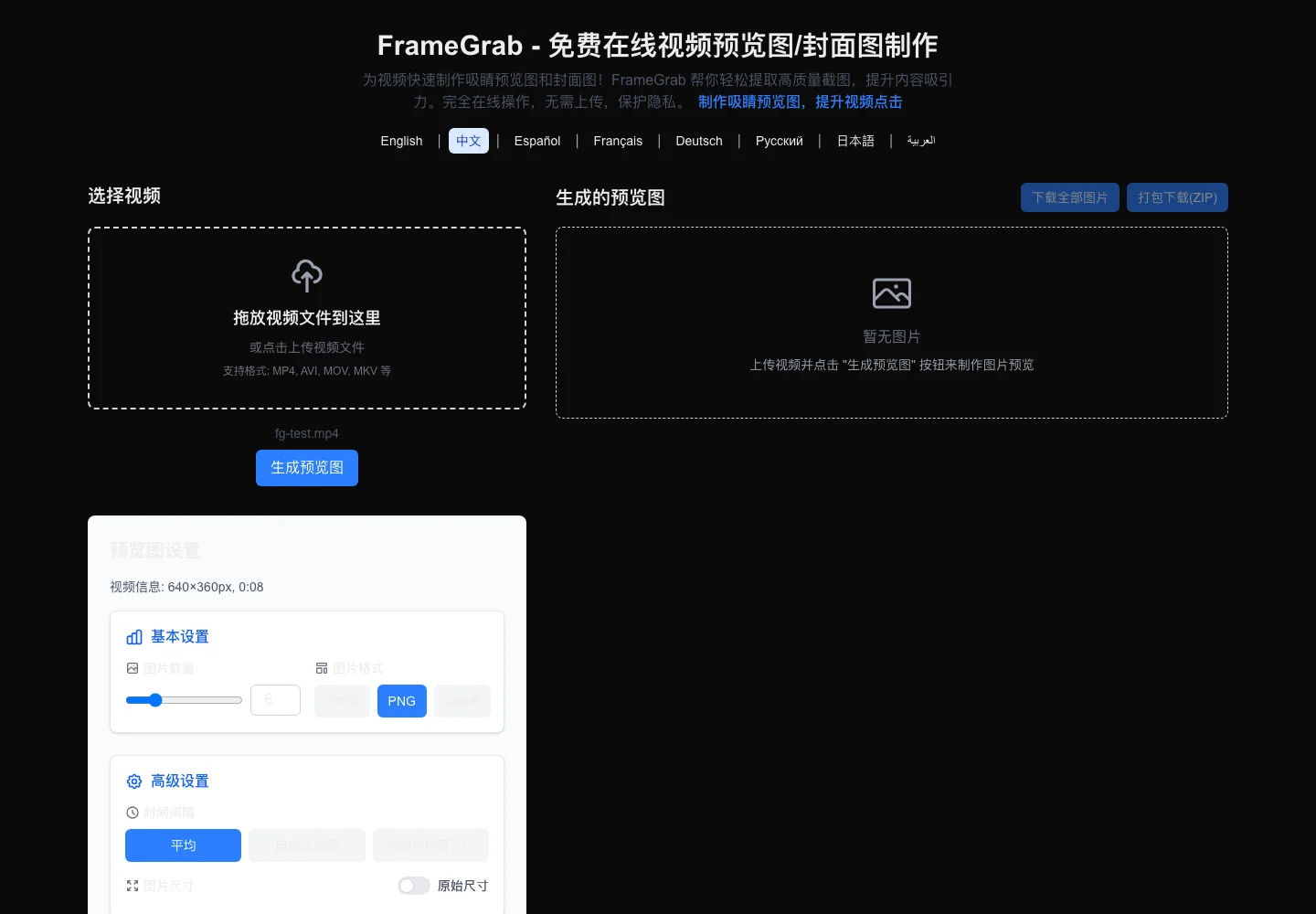Choose the 自定义间隔 interval option
This screenshot has width=1316, height=914.
(x=307, y=845)
